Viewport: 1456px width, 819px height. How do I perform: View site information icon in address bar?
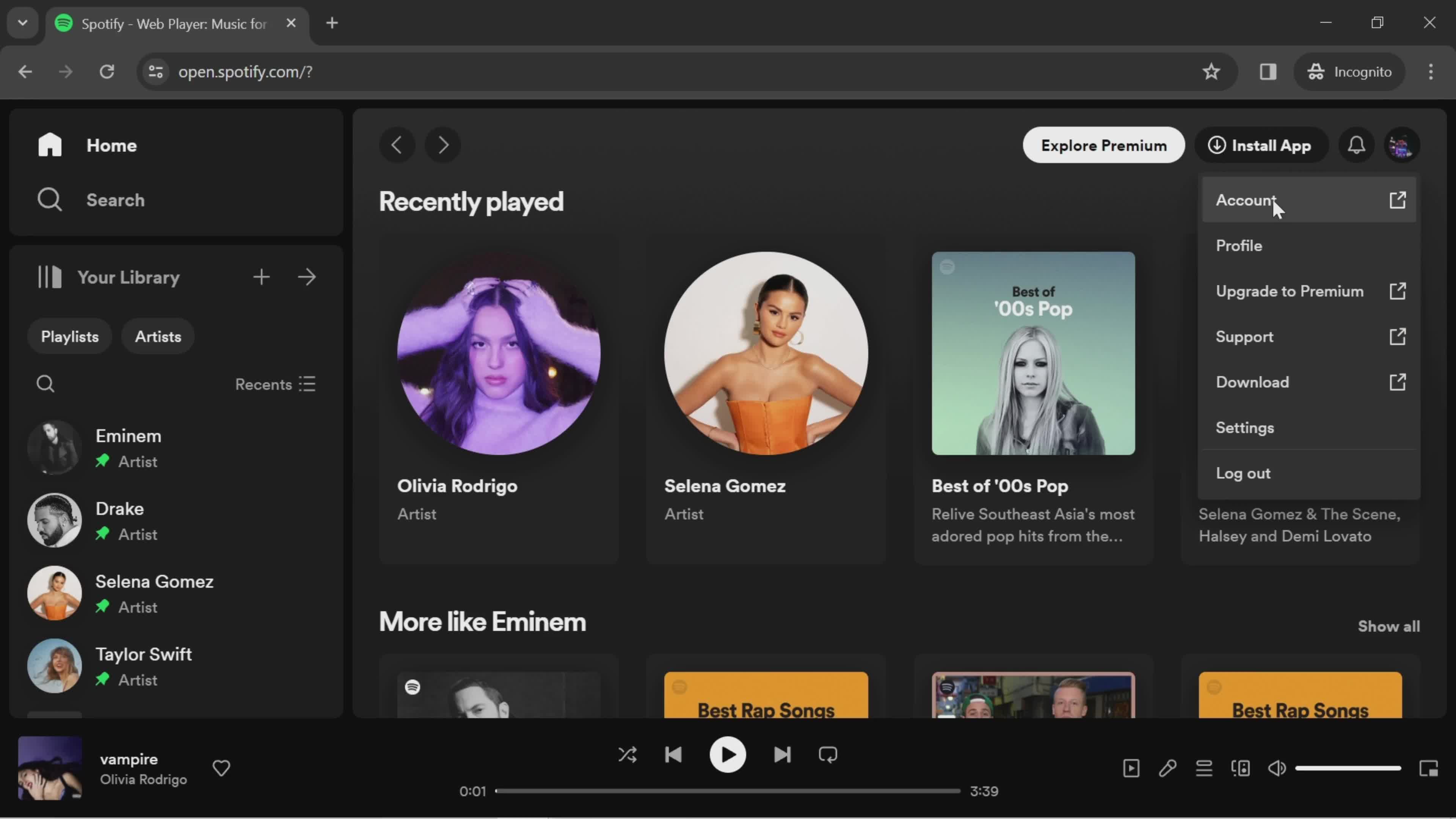pos(155,72)
